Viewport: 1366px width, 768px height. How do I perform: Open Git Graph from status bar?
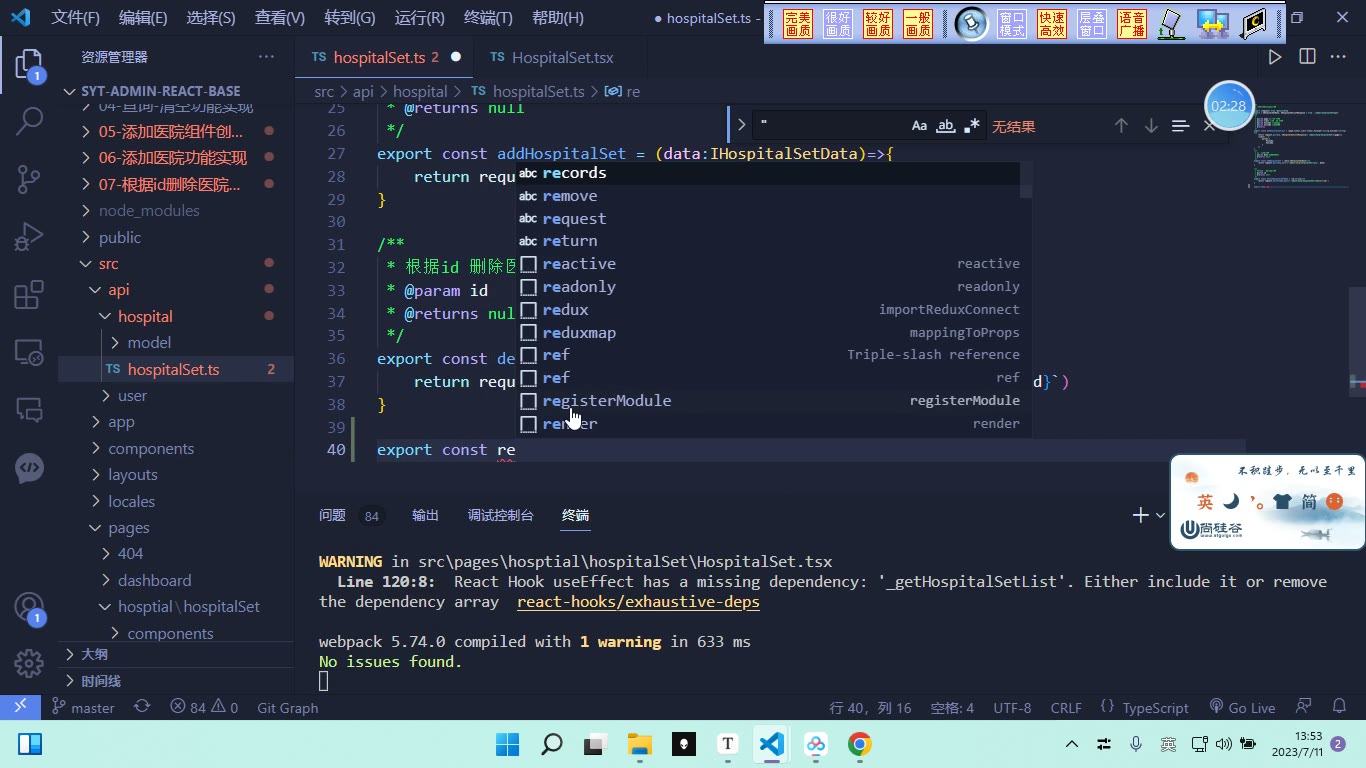click(287, 707)
